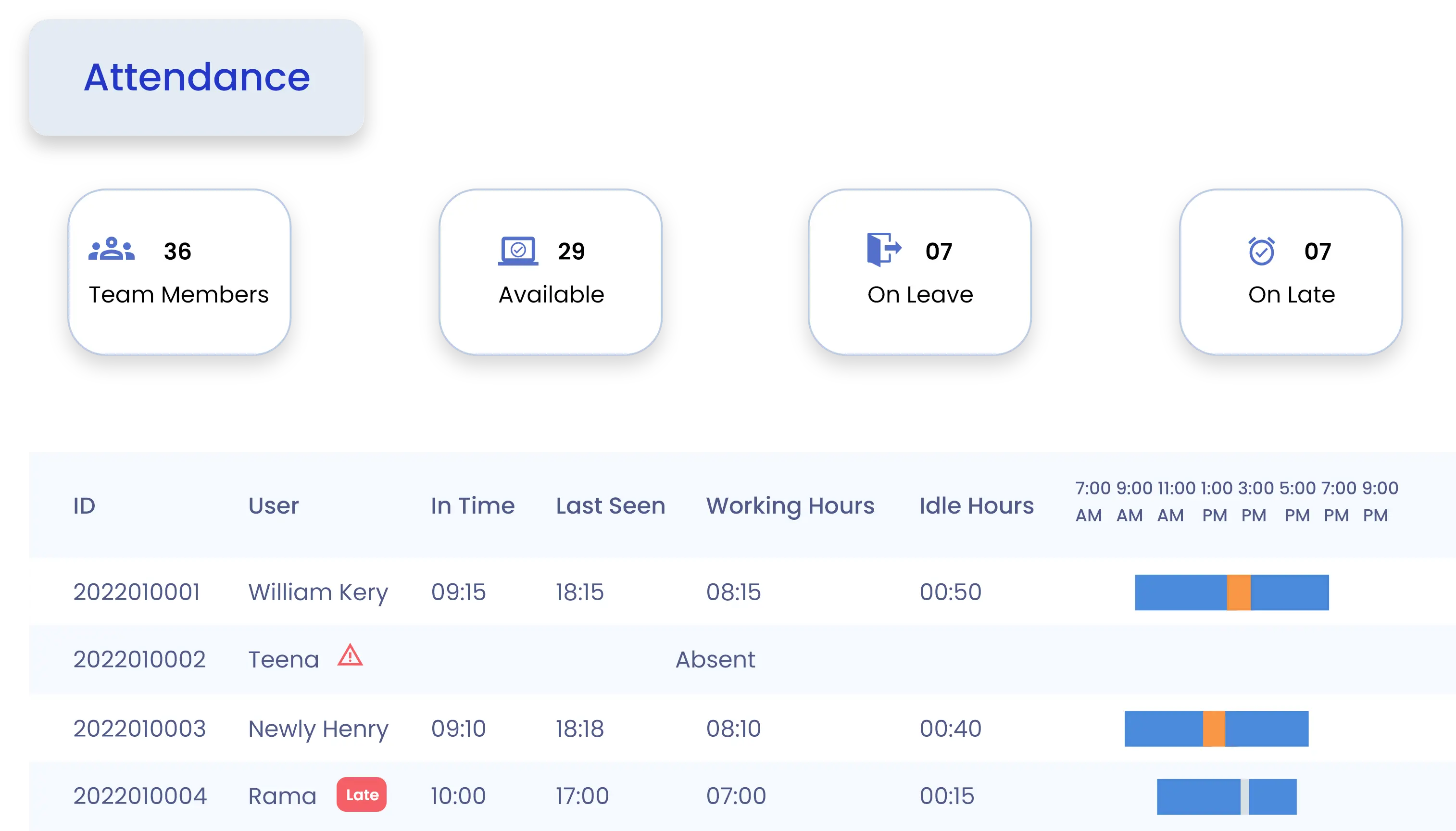Sort by Working Hours column header
This screenshot has height=831, width=1456.
tap(790, 506)
